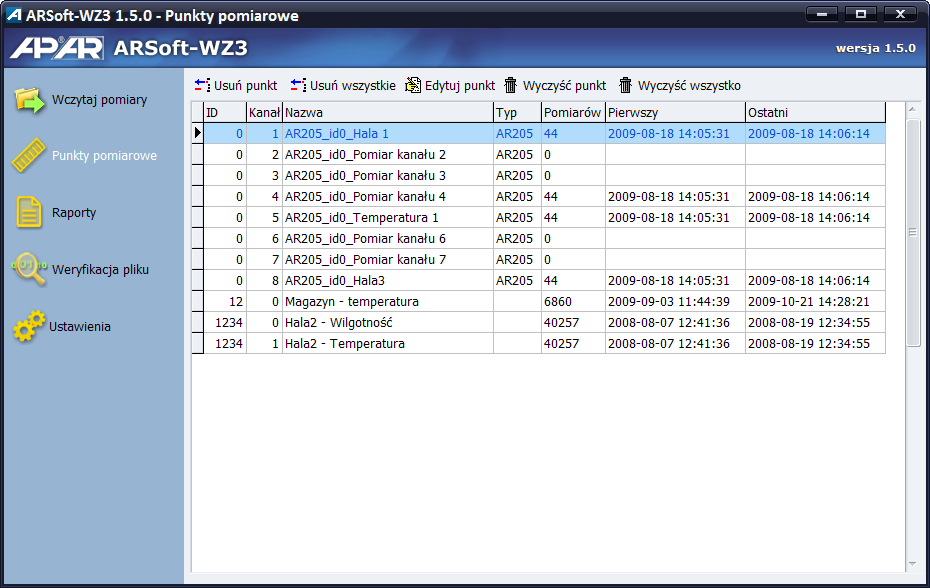Click the Wyczyść punkt trash icon

tap(510, 85)
